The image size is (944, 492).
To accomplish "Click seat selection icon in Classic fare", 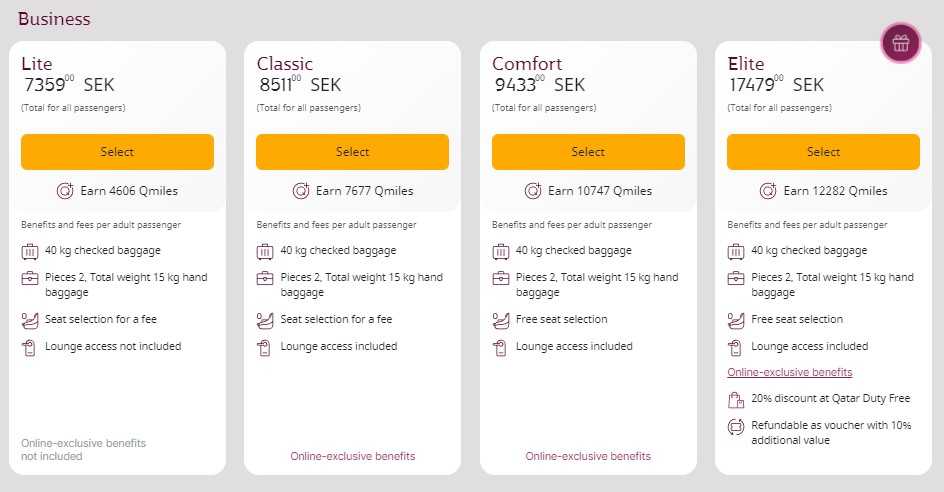I will [x=265, y=321].
